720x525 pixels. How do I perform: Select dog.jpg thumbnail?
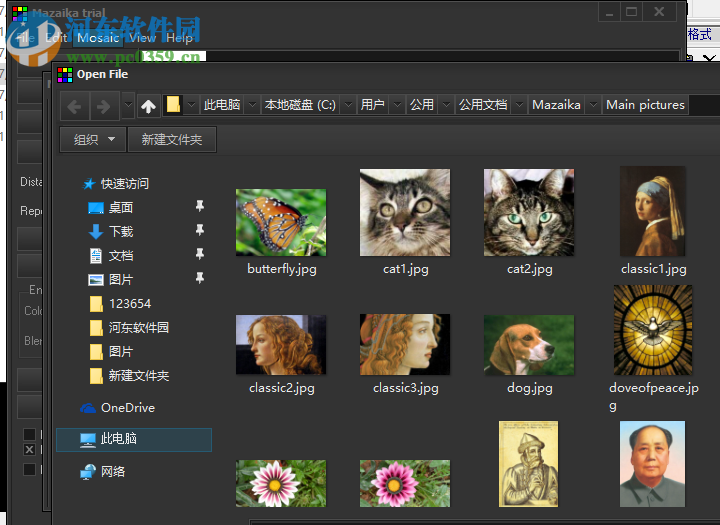(529, 345)
